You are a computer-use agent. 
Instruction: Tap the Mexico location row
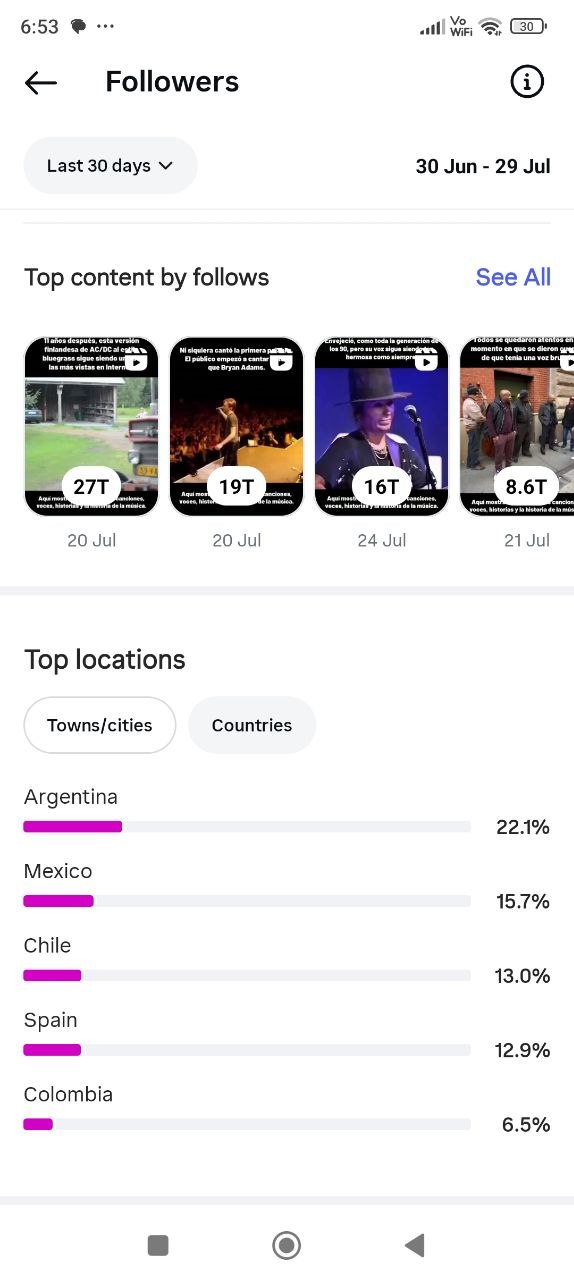coord(287,887)
